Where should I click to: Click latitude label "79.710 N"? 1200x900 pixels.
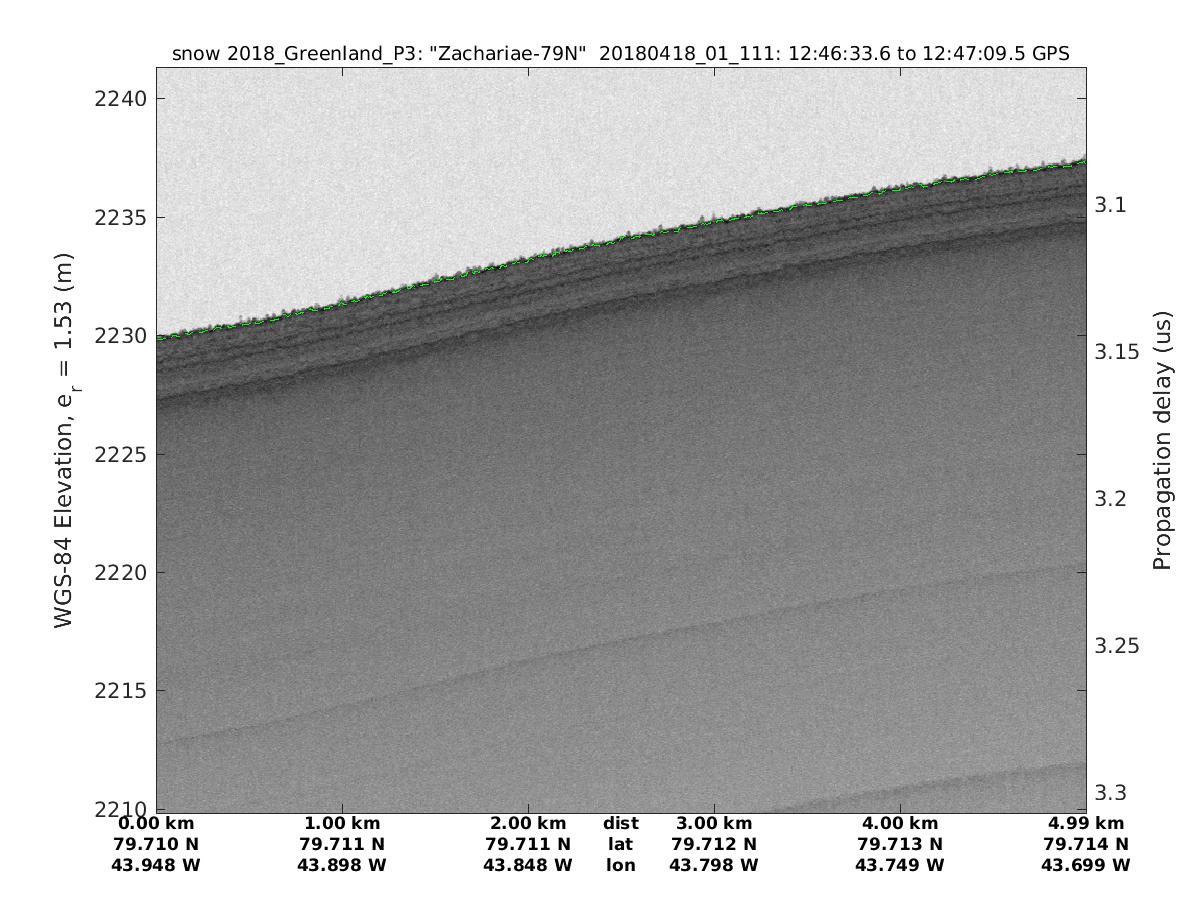156,844
